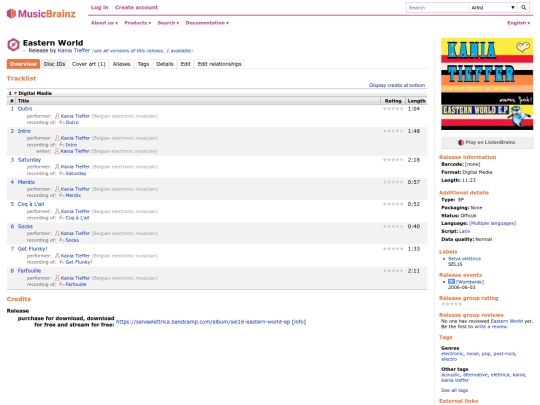Open the Search dropdown menu
This screenshot has width=540, height=405.
(x=168, y=23)
